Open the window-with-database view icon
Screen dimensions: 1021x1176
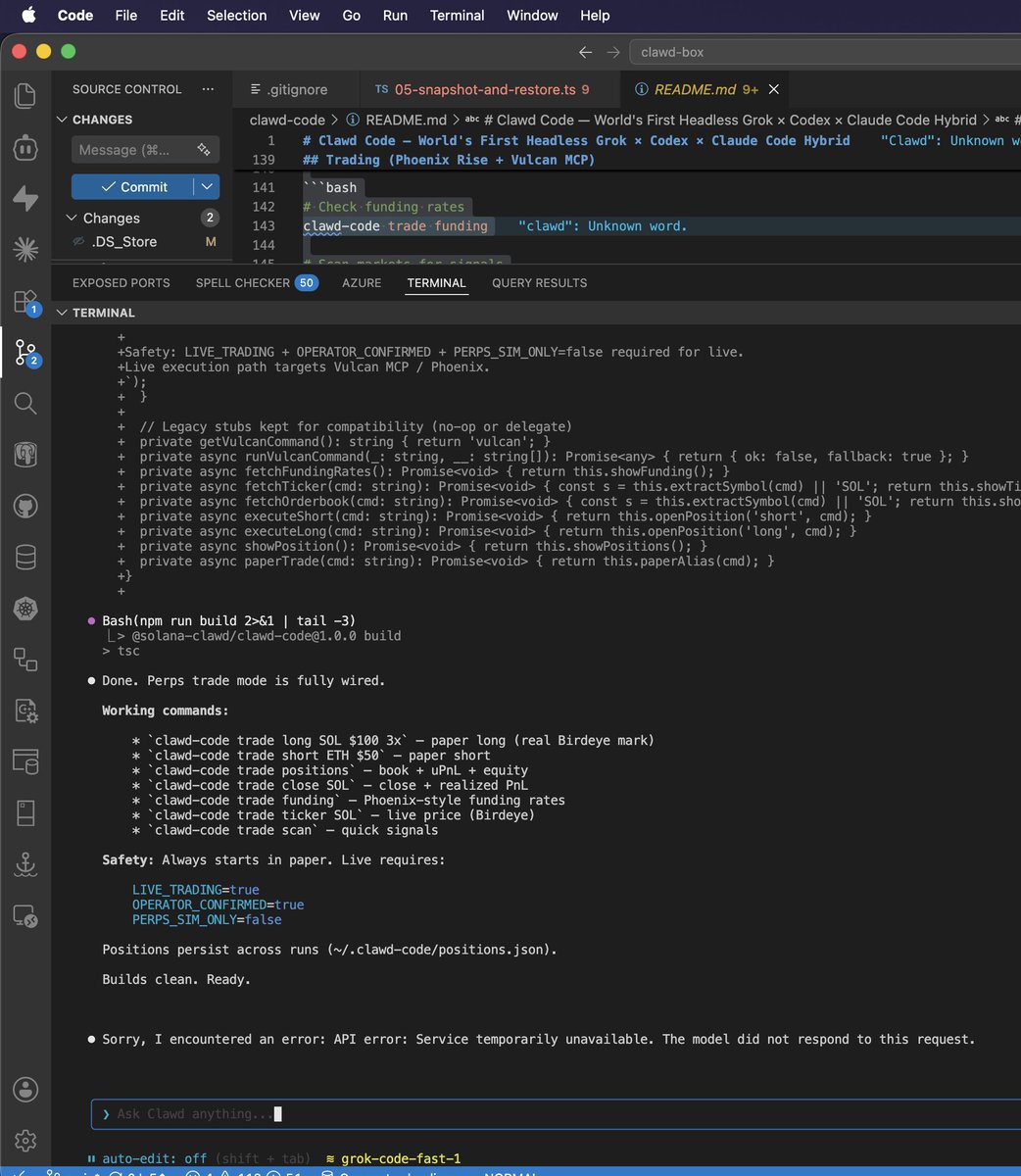point(25,760)
